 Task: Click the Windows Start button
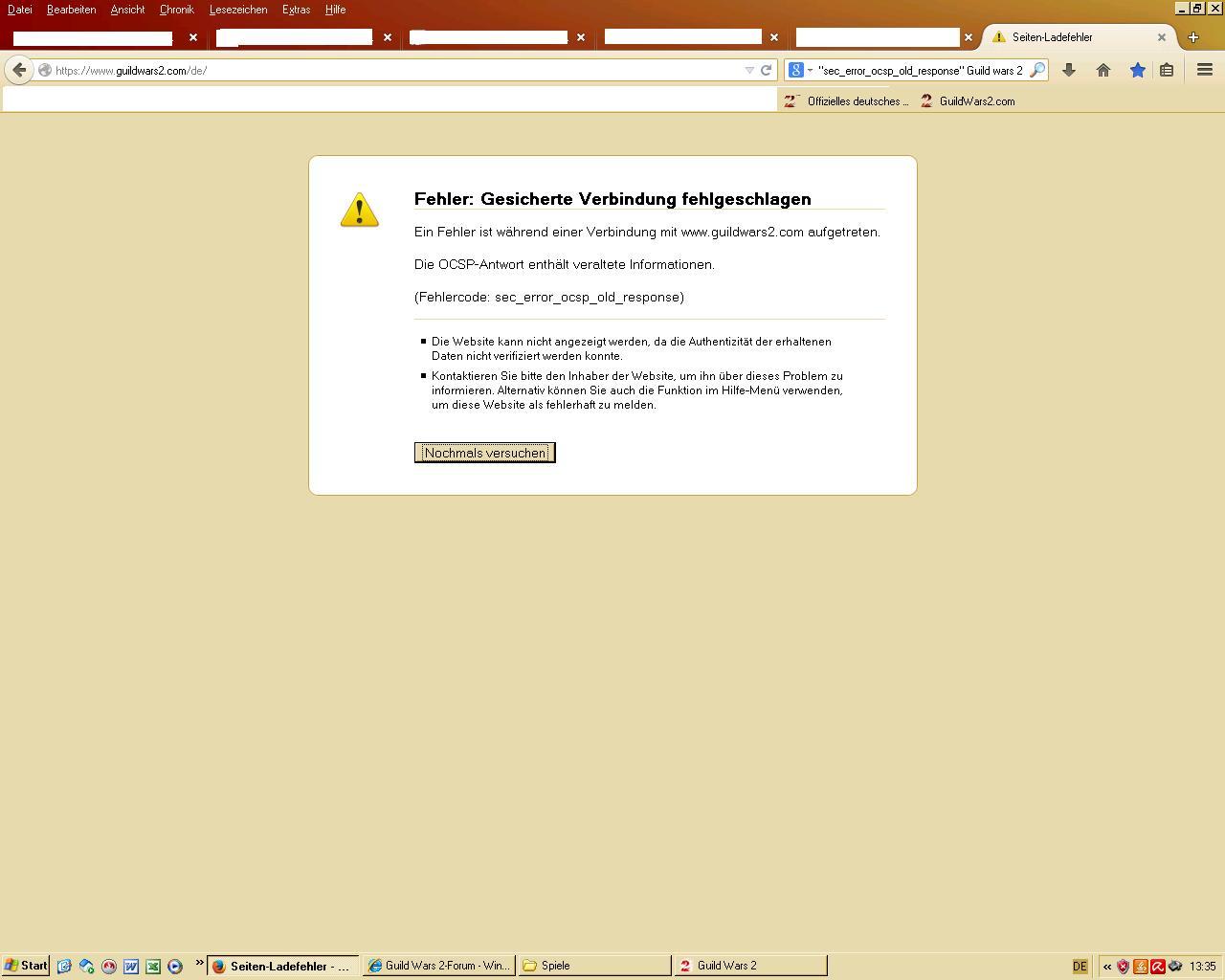tap(26, 966)
